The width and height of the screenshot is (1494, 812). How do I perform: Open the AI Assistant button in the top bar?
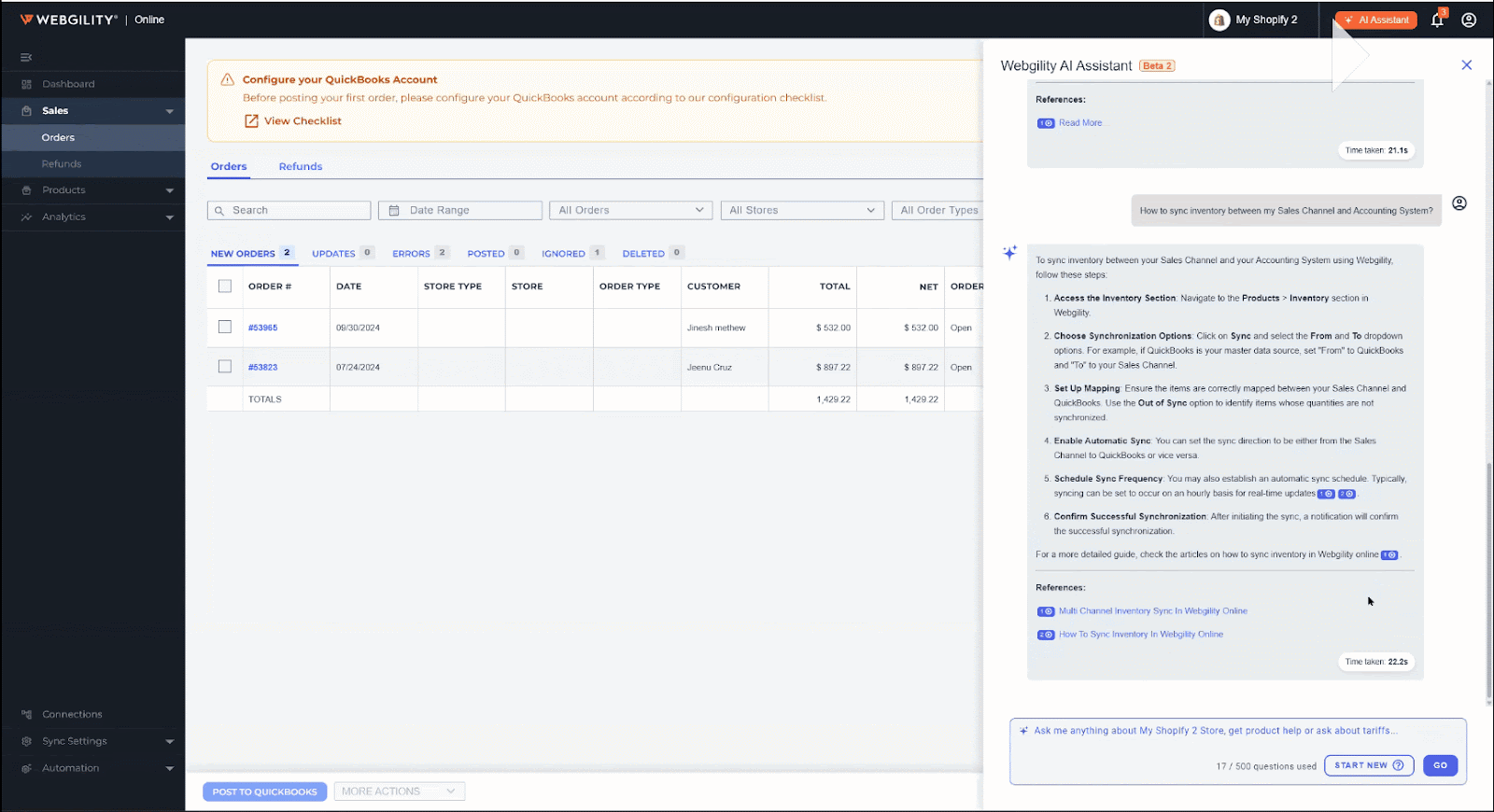pos(1376,20)
